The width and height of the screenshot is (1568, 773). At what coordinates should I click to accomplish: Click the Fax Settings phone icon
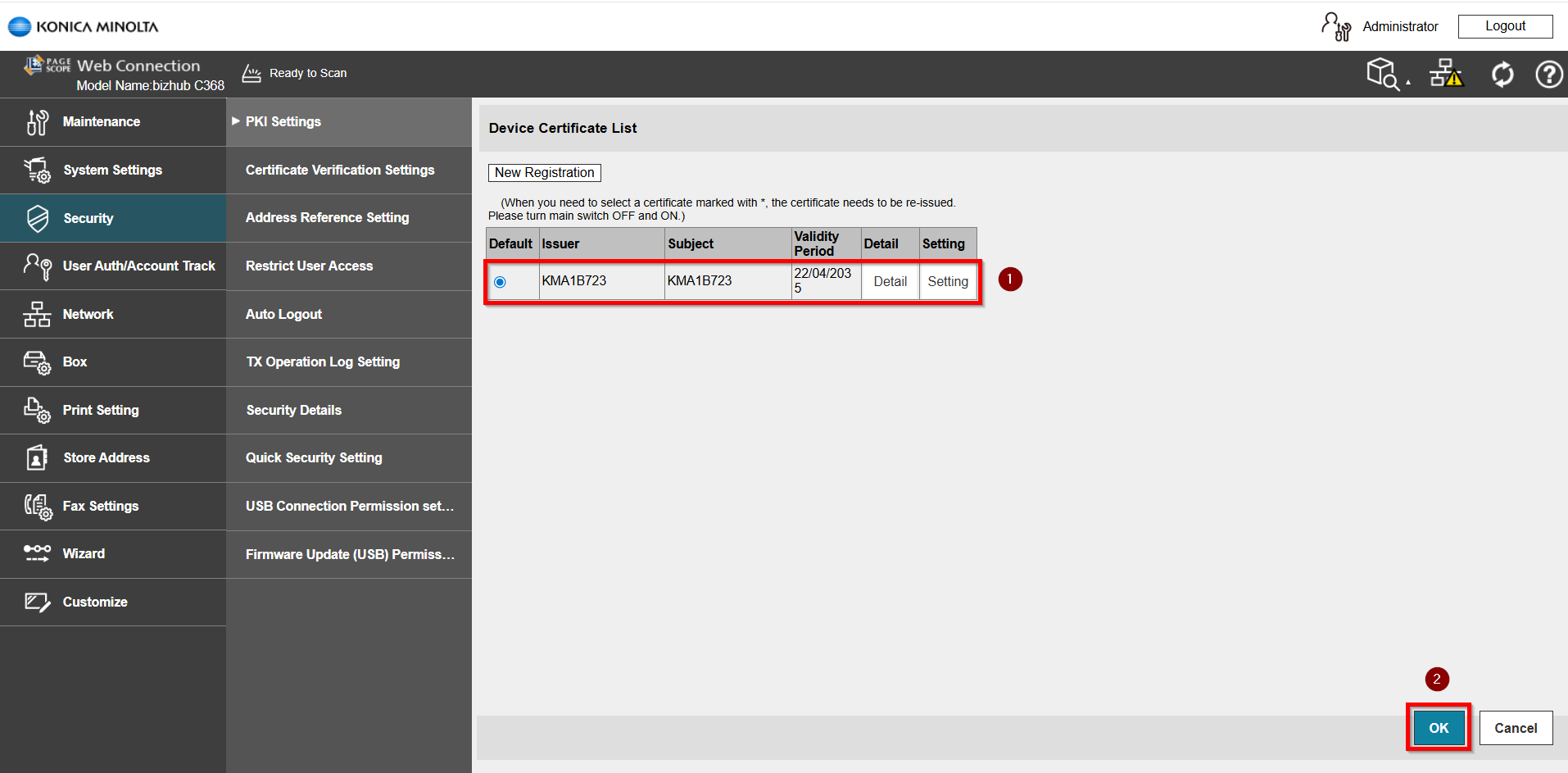point(37,507)
